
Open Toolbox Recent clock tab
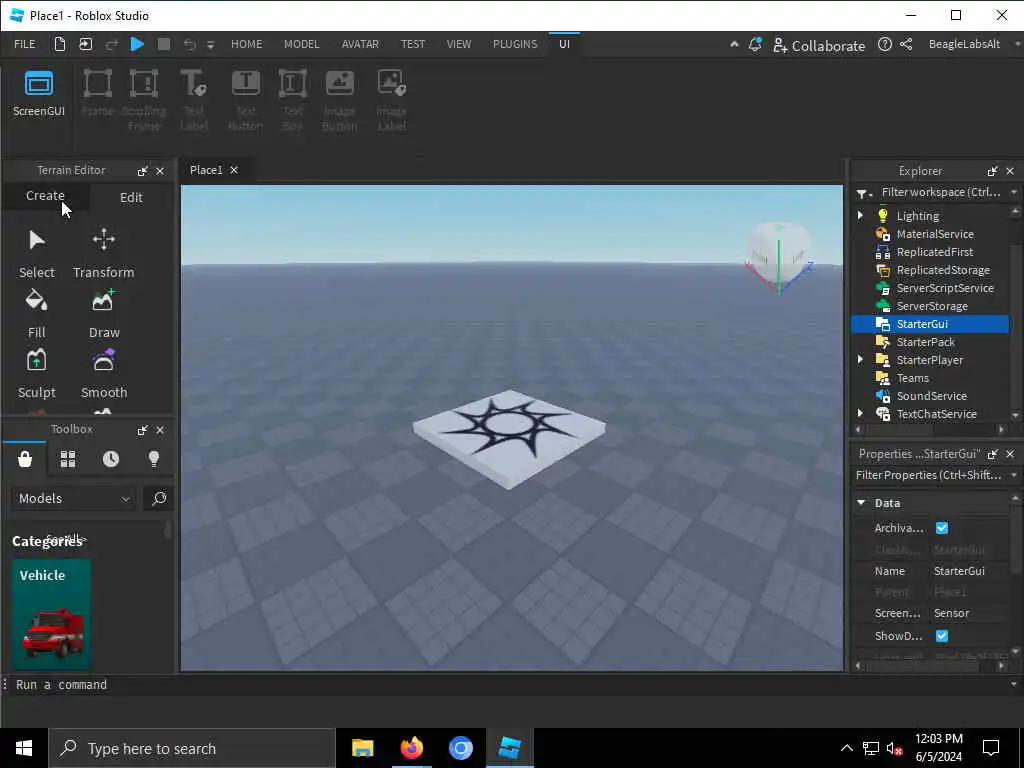(x=111, y=459)
